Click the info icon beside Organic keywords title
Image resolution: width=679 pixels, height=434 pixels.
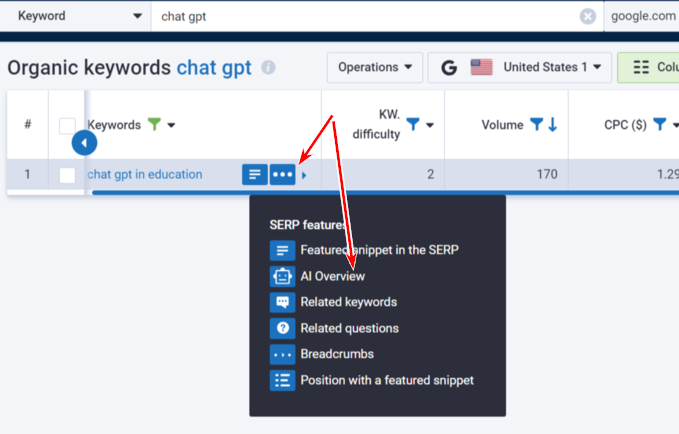[x=268, y=68]
